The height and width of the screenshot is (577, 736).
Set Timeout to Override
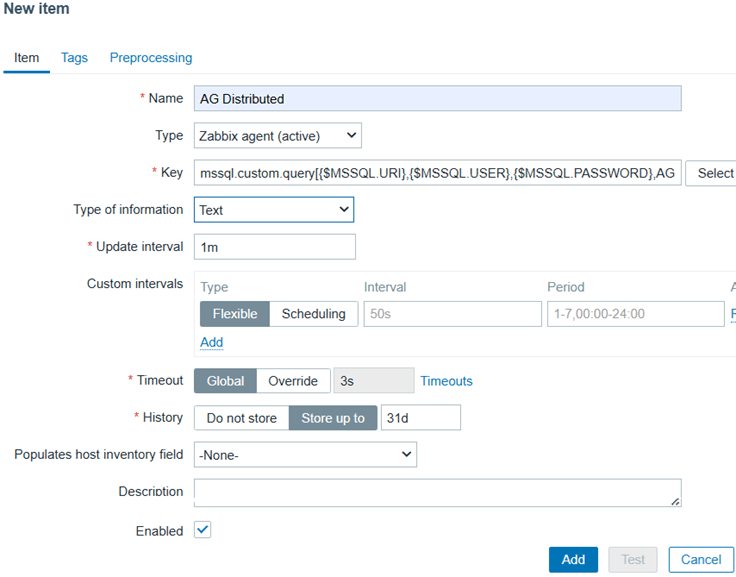tap(293, 381)
